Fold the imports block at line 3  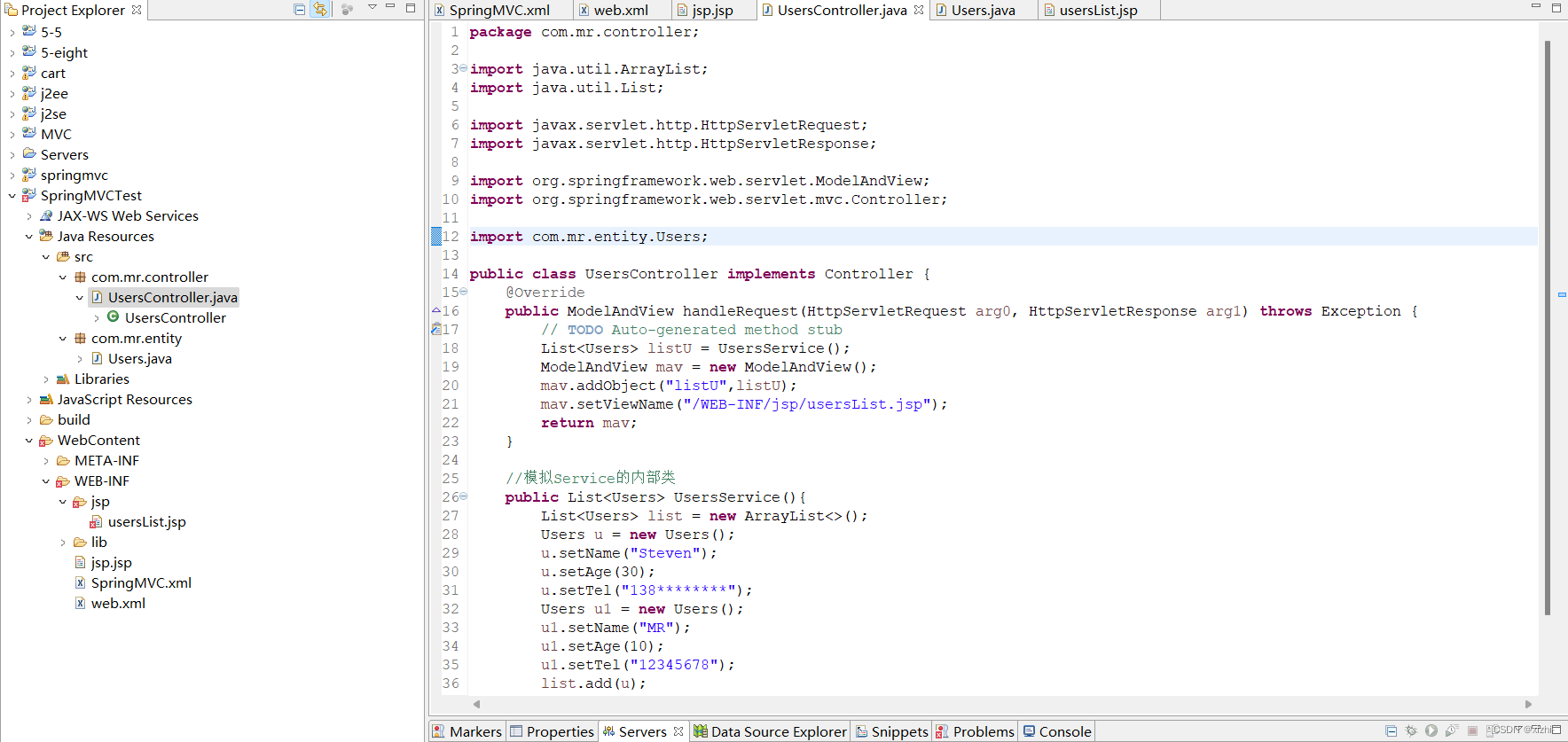click(x=463, y=68)
